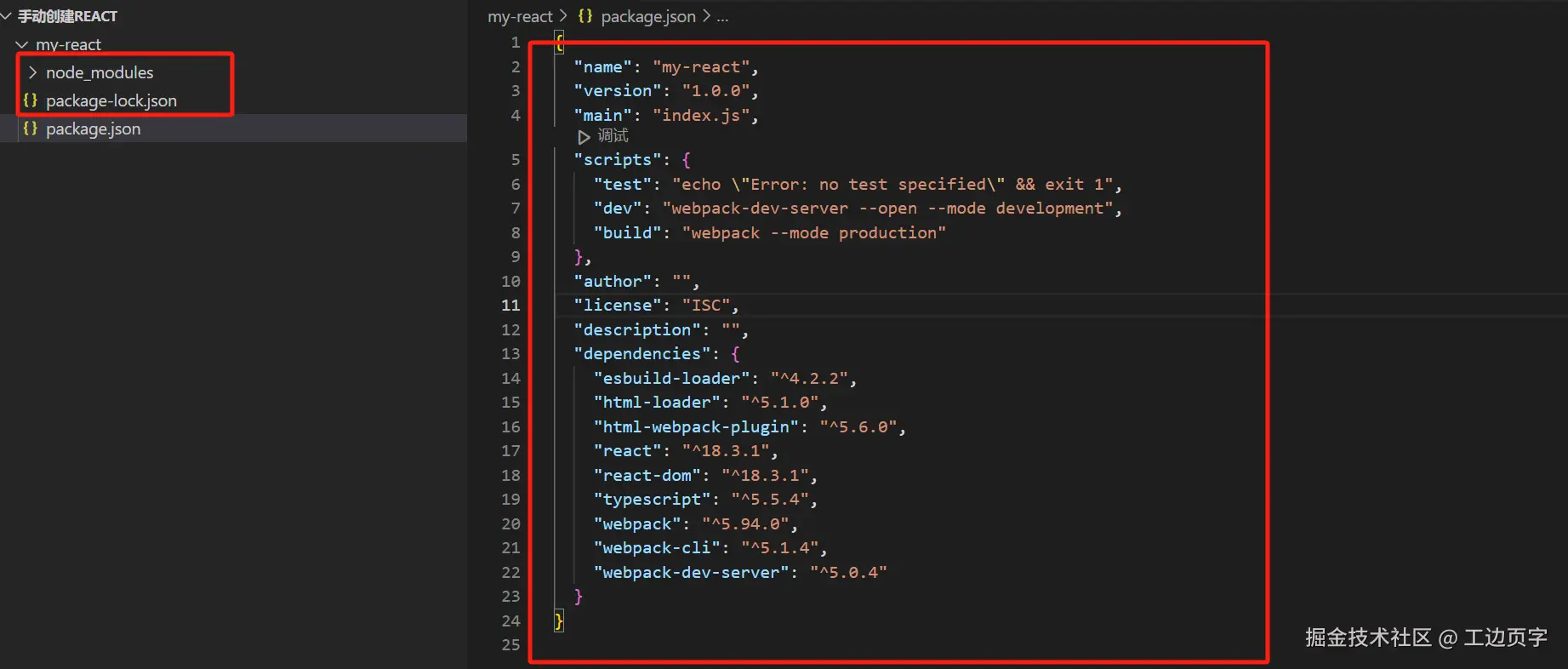1568x669 pixels.
Task: Click the "^5.6.0" version string
Action: tap(858, 427)
